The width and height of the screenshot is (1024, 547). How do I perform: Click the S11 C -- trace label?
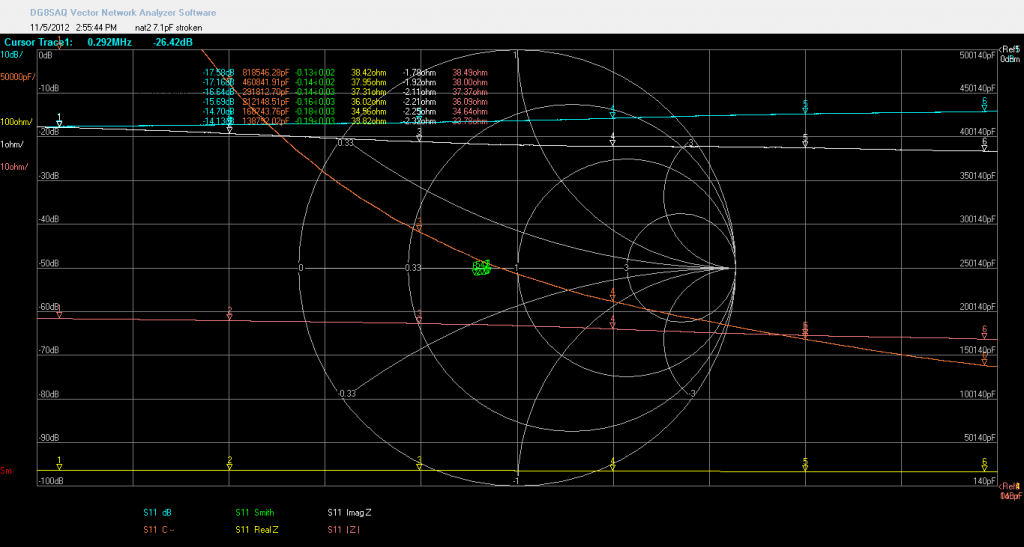tap(160, 529)
